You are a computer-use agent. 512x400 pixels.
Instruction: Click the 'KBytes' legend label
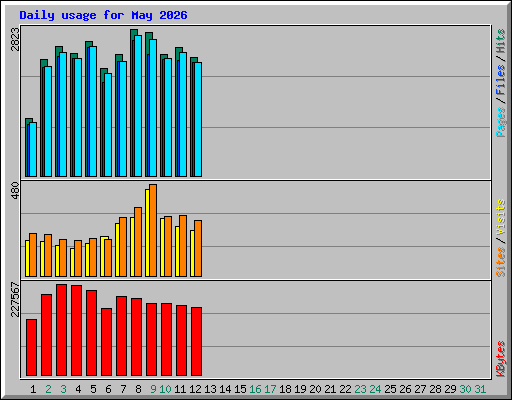[x=501, y=359]
